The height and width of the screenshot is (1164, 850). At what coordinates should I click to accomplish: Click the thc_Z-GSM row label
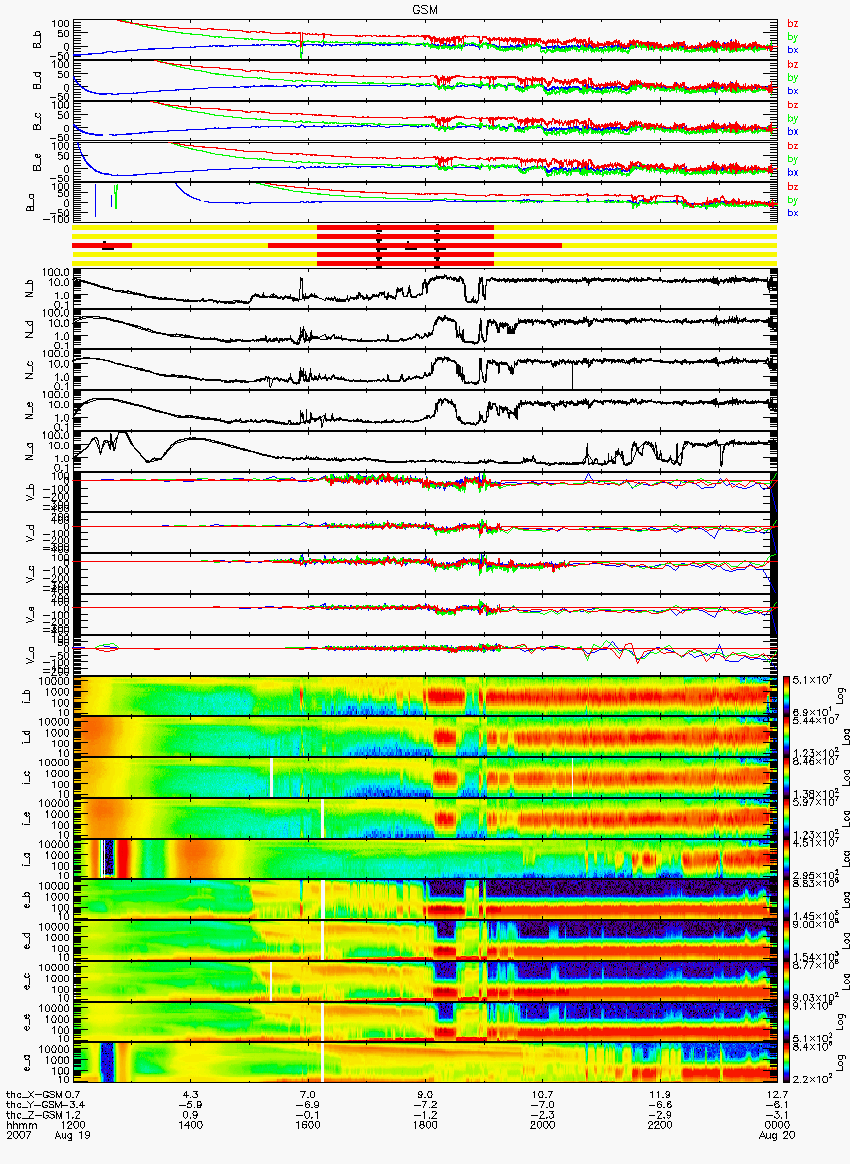(x=33, y=1115)
